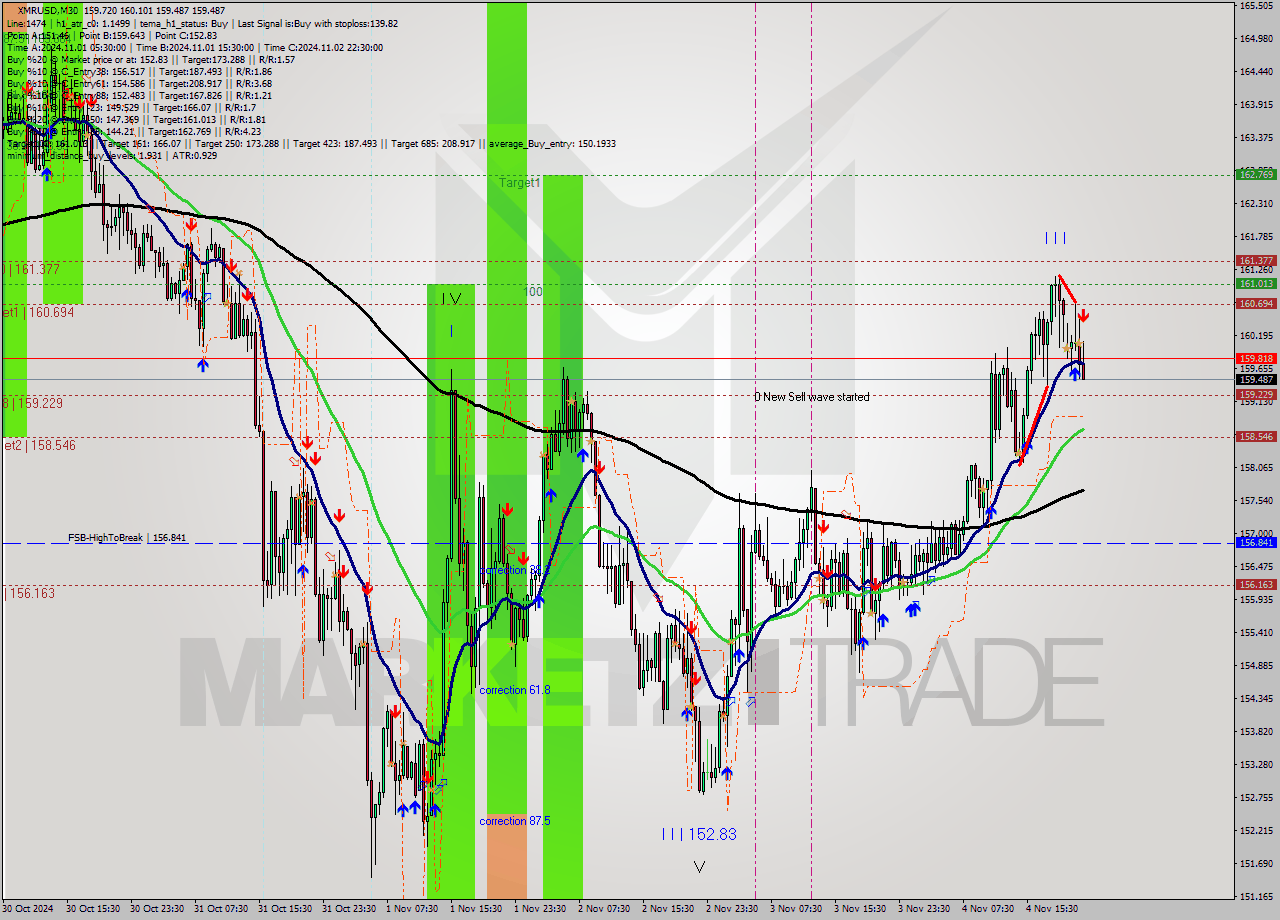The image size is (1280, 920).
Task: Click the 'I V' wave label
Action: click(451, 298)
